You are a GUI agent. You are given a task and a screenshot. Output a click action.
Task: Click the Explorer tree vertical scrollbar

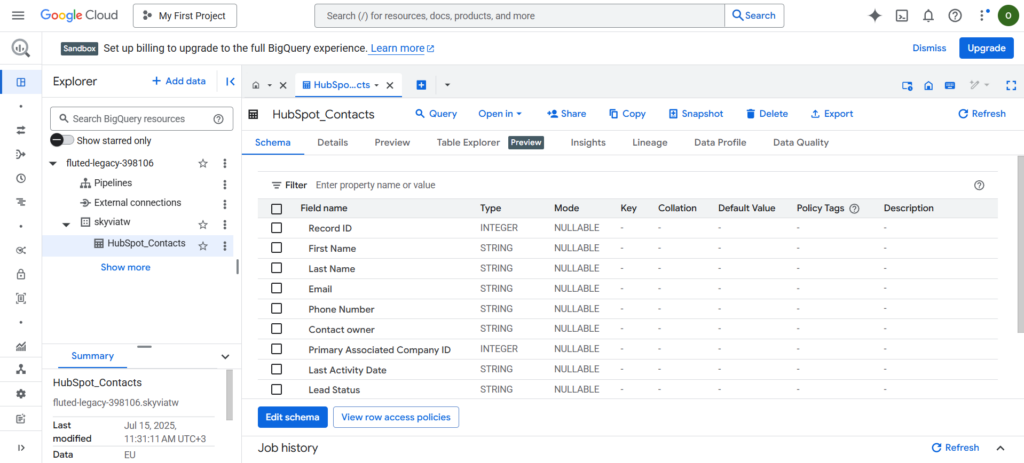(237, 266)
